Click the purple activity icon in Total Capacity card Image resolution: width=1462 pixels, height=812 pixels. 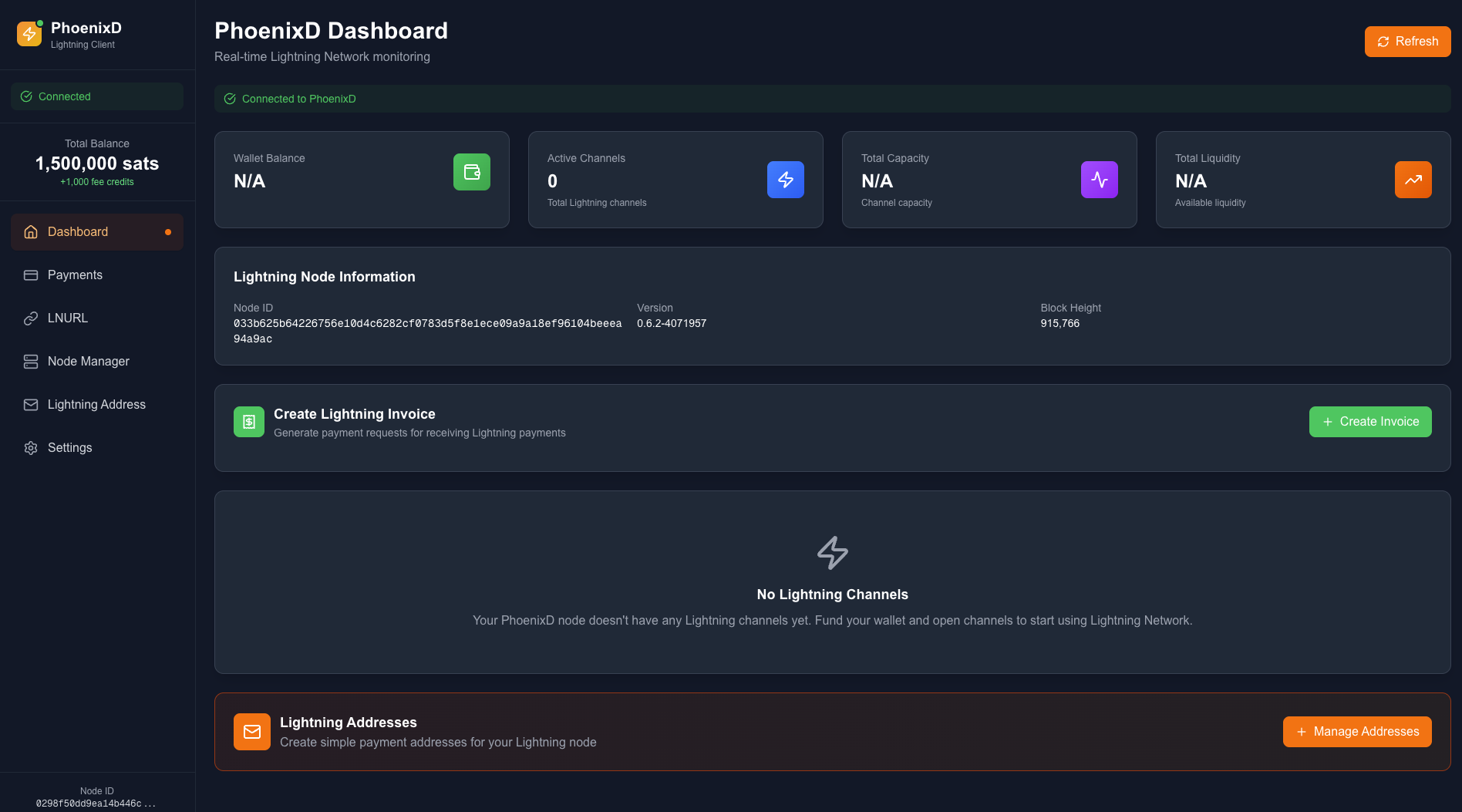[x=1100, y=180]
